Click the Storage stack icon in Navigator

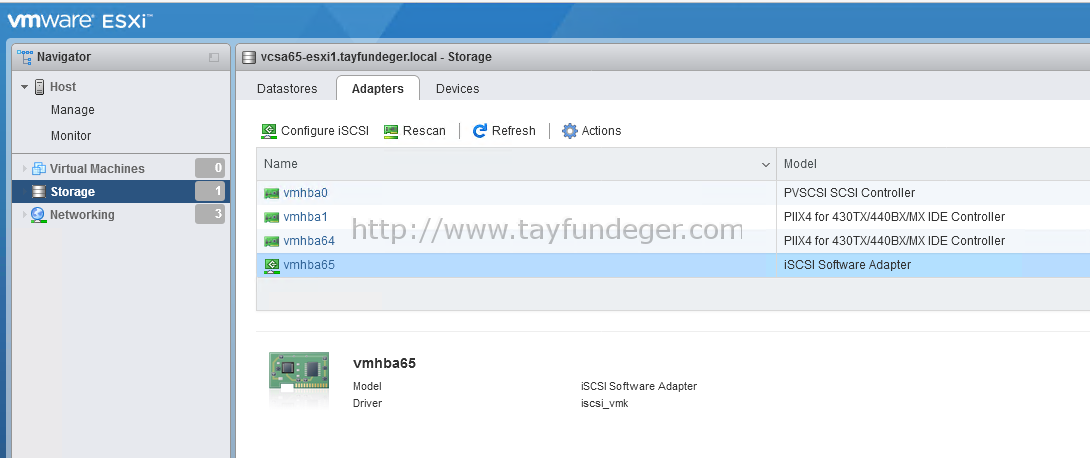[x=39, y=192]
